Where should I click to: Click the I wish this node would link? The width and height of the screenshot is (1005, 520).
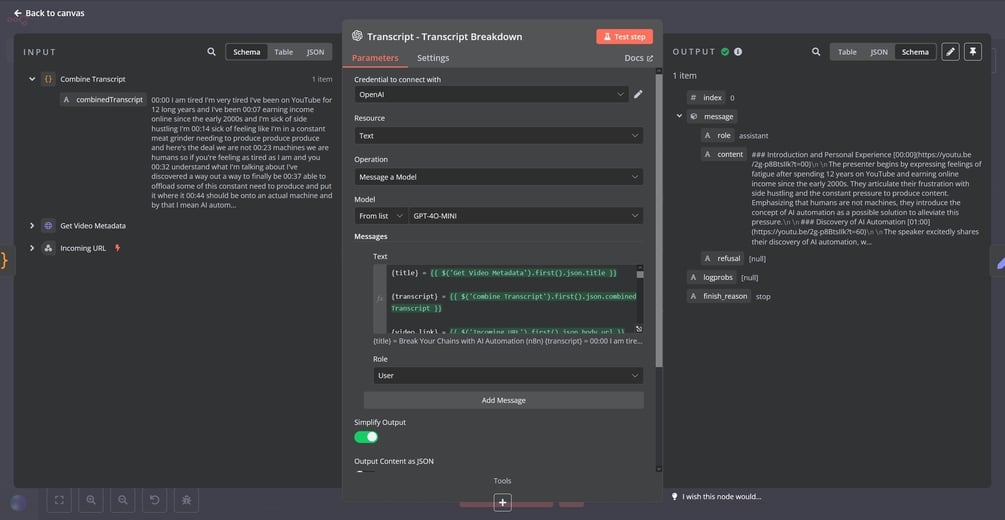[x=716, y=497]
